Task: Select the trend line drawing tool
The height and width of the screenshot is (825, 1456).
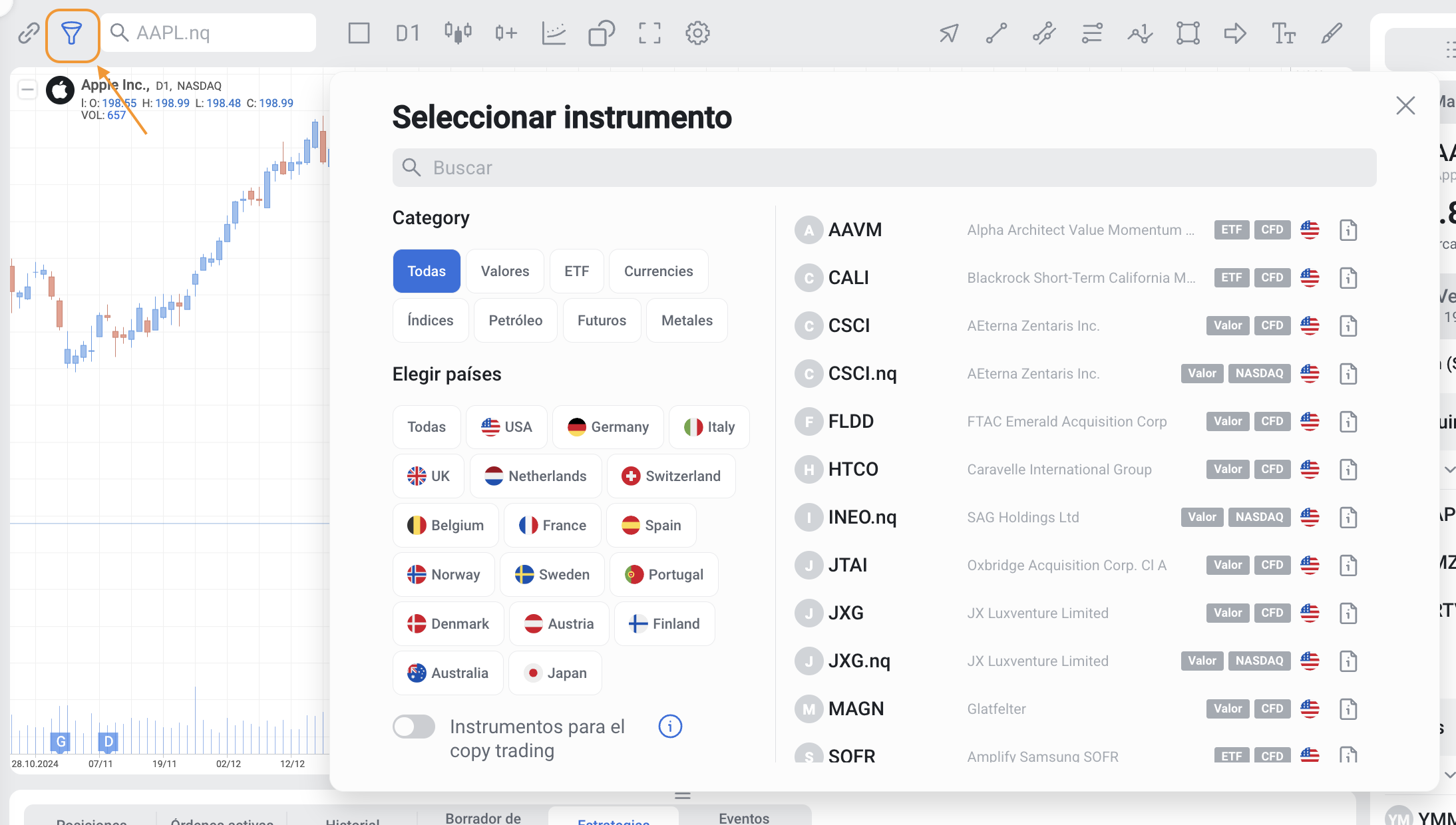Action: point(996,33)
